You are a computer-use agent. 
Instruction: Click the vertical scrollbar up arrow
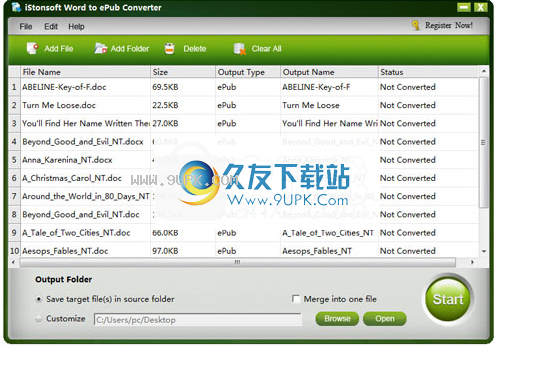tap(483, 71)
